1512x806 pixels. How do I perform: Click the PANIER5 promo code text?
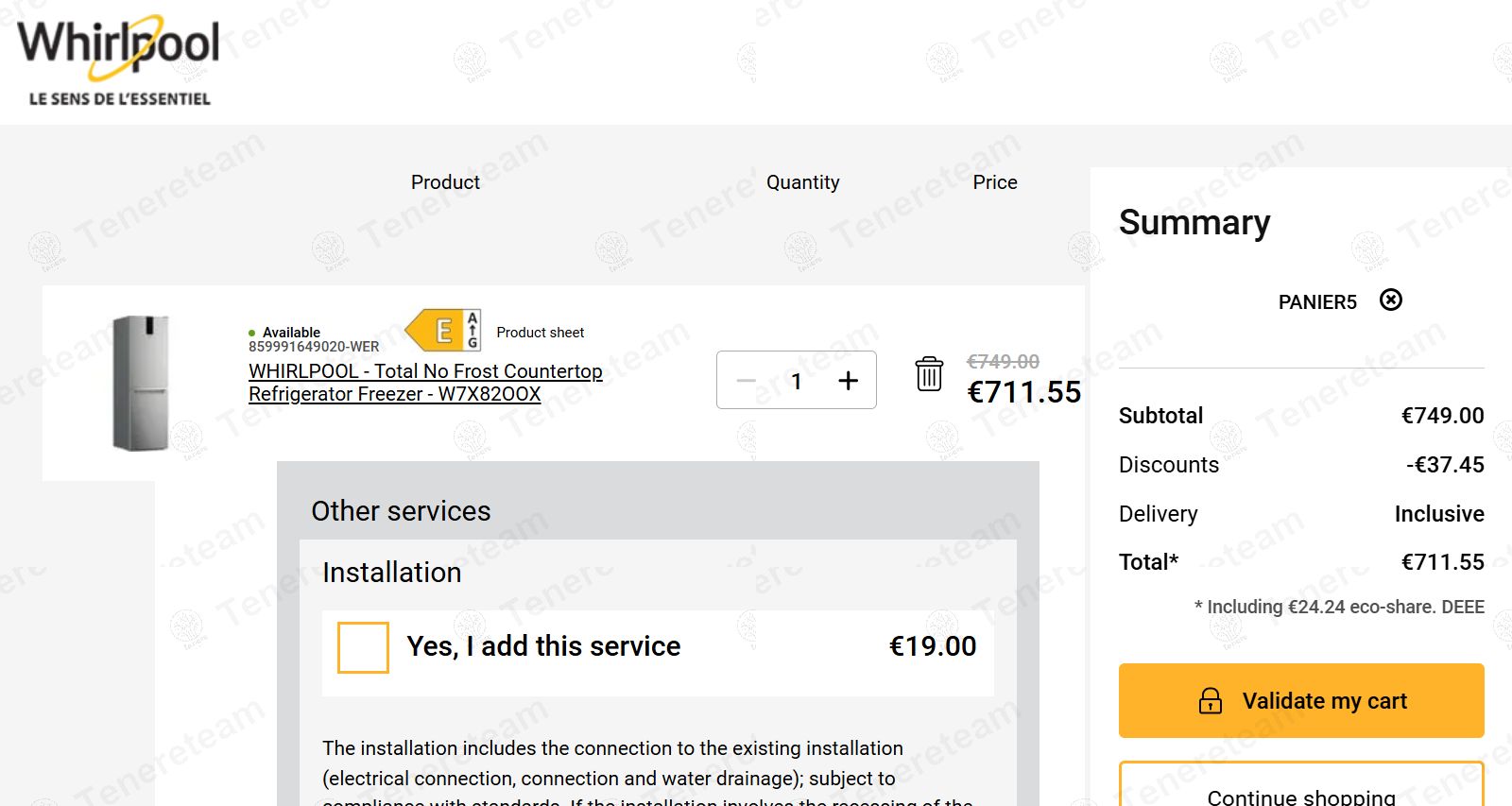(1317, 302)
